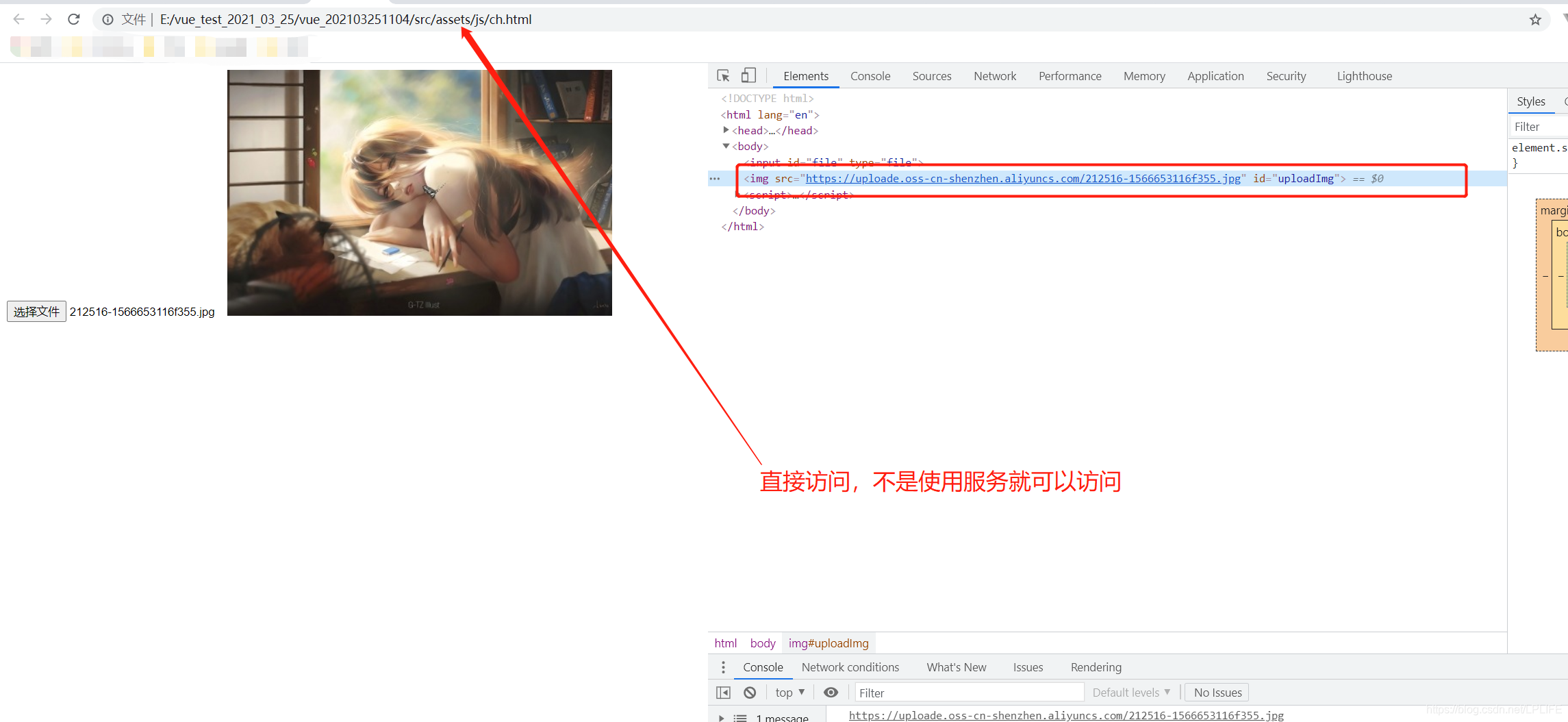Viewport: 1568px width, 722px height.
Task: Focus the console Filter field
Action: click(x=970, y=693)
